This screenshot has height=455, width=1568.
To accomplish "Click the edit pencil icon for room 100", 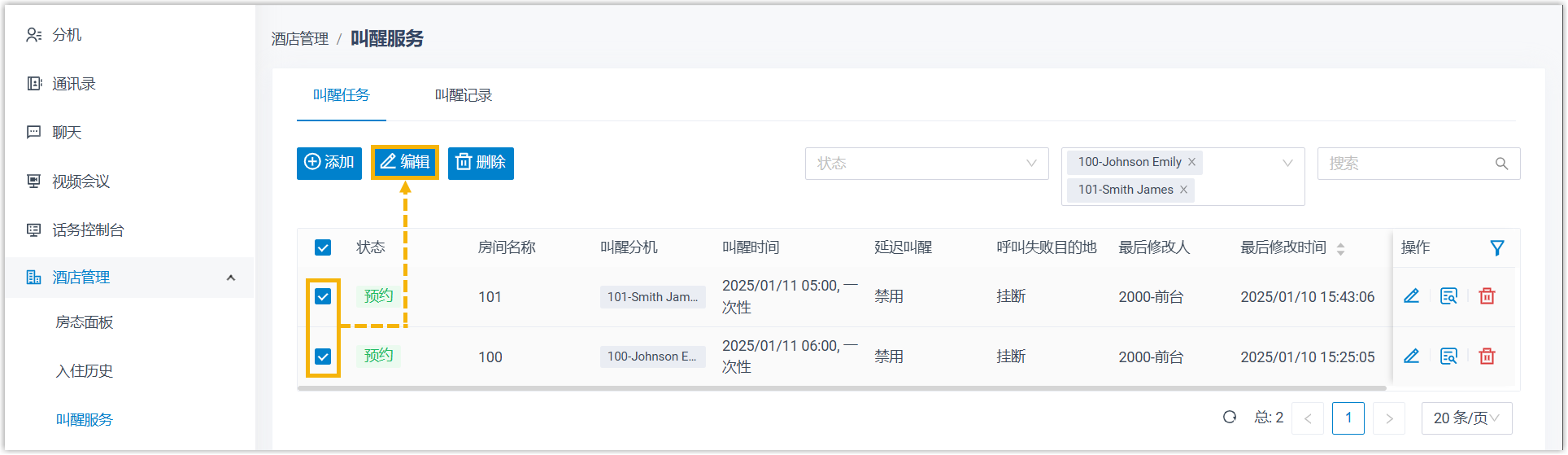I will pyautogui.click(x=1411, y=357).
